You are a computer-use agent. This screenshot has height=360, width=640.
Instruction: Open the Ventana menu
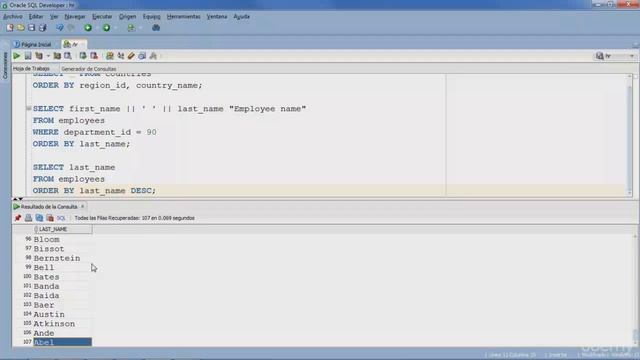coord(217,17)
